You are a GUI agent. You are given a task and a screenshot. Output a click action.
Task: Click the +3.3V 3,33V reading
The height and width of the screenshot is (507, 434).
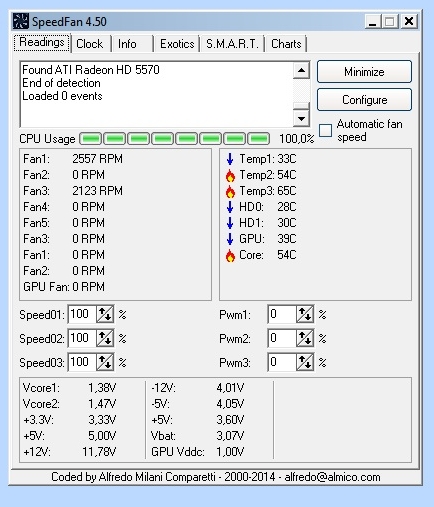click(x=69, y=420)
